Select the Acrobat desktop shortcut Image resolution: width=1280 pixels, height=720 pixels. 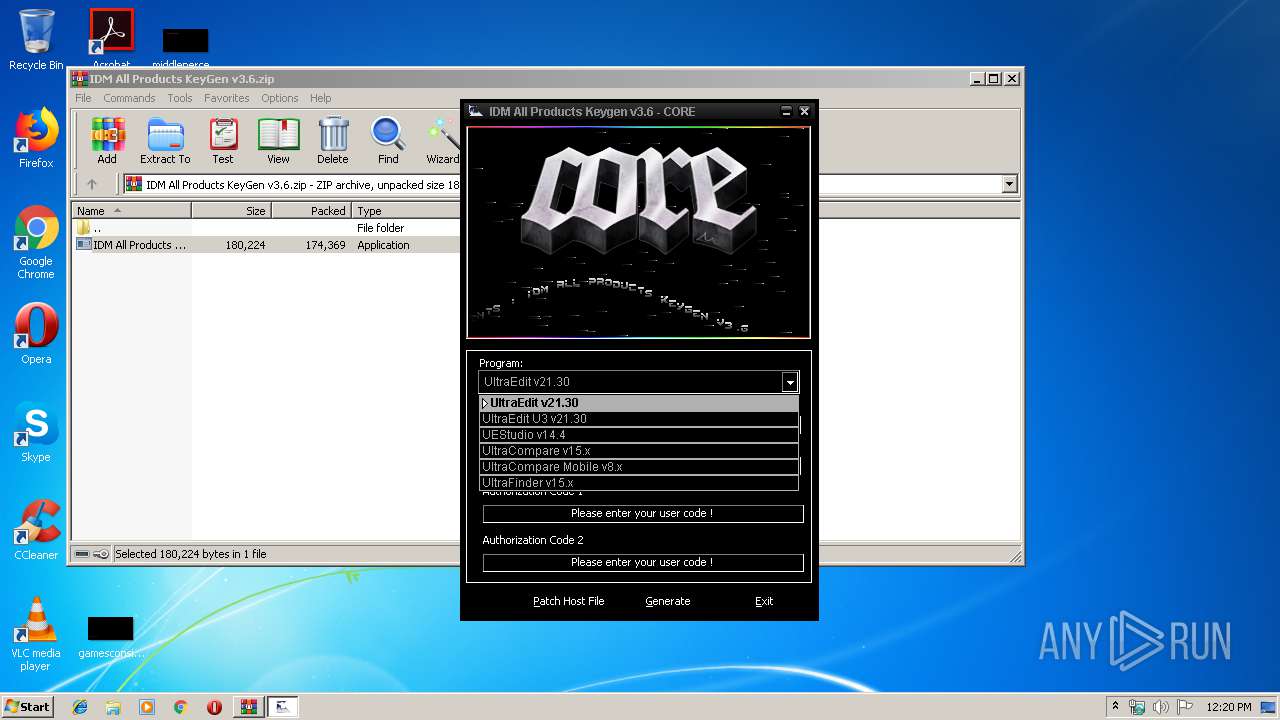pyautogui.click(x=112, y=38)
